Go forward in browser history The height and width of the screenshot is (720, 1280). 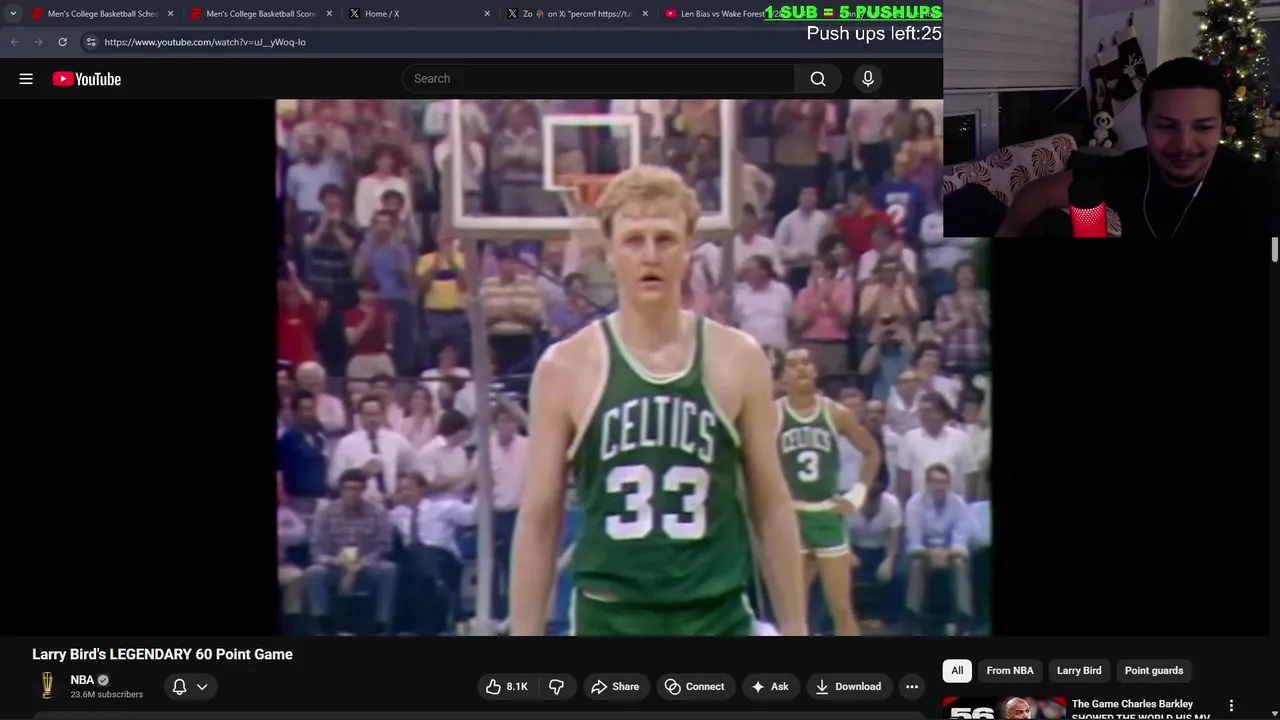[x=38, y=42]
